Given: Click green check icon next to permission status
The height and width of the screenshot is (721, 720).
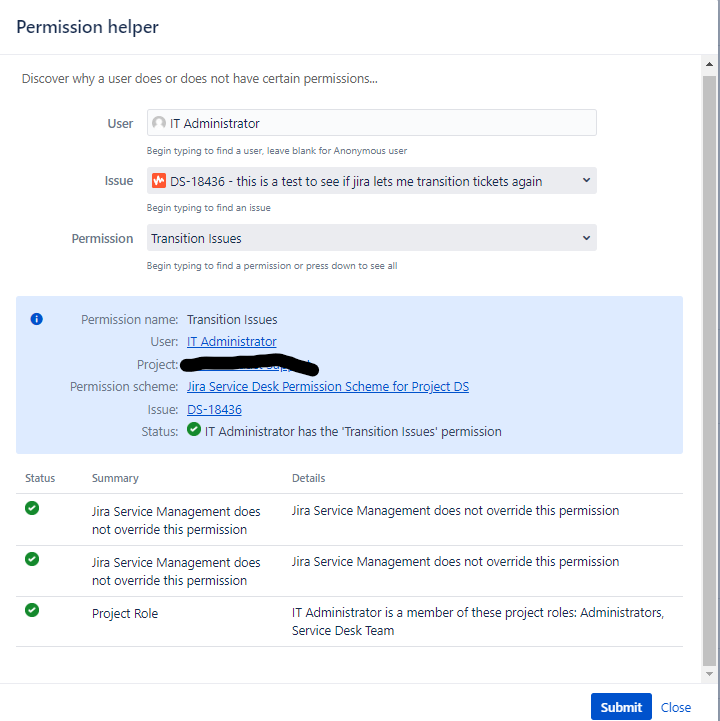Looking at the screenshot, I should coord(194,429).
